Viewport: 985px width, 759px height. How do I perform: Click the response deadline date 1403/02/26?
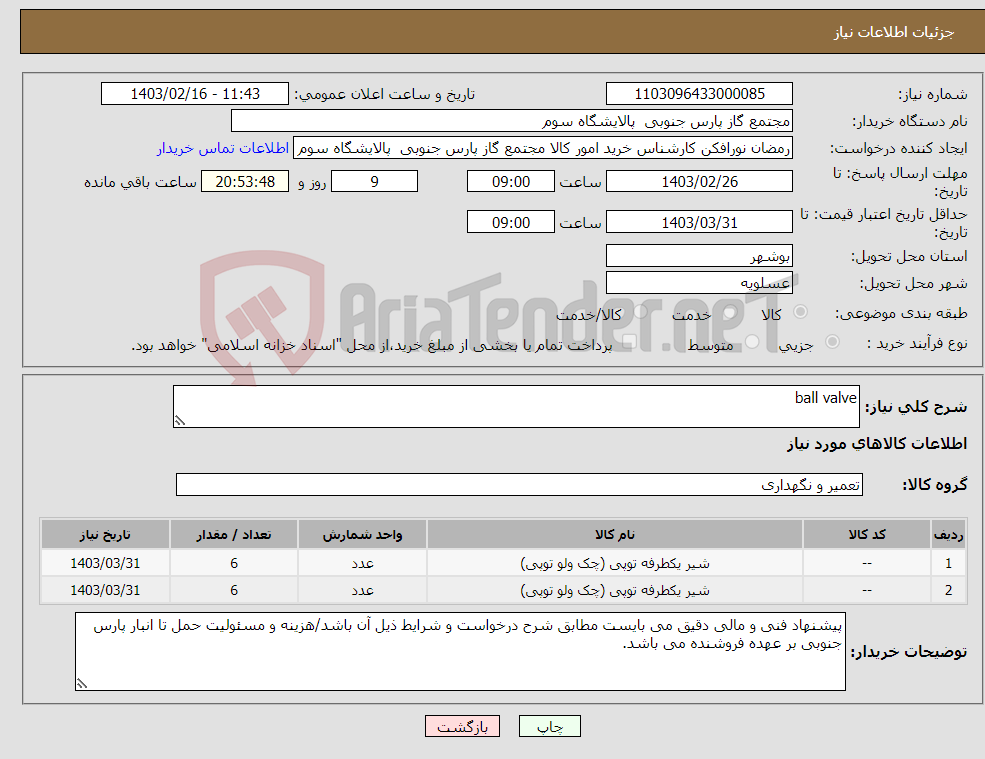(699, 182)
